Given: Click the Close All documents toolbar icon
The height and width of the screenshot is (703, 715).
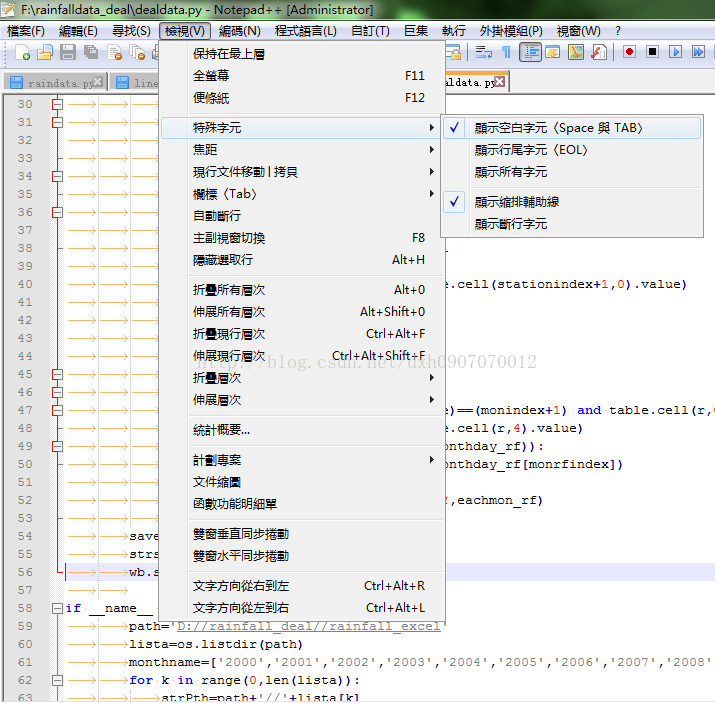Looking at the screenshot, I should (x=137, y=52).
